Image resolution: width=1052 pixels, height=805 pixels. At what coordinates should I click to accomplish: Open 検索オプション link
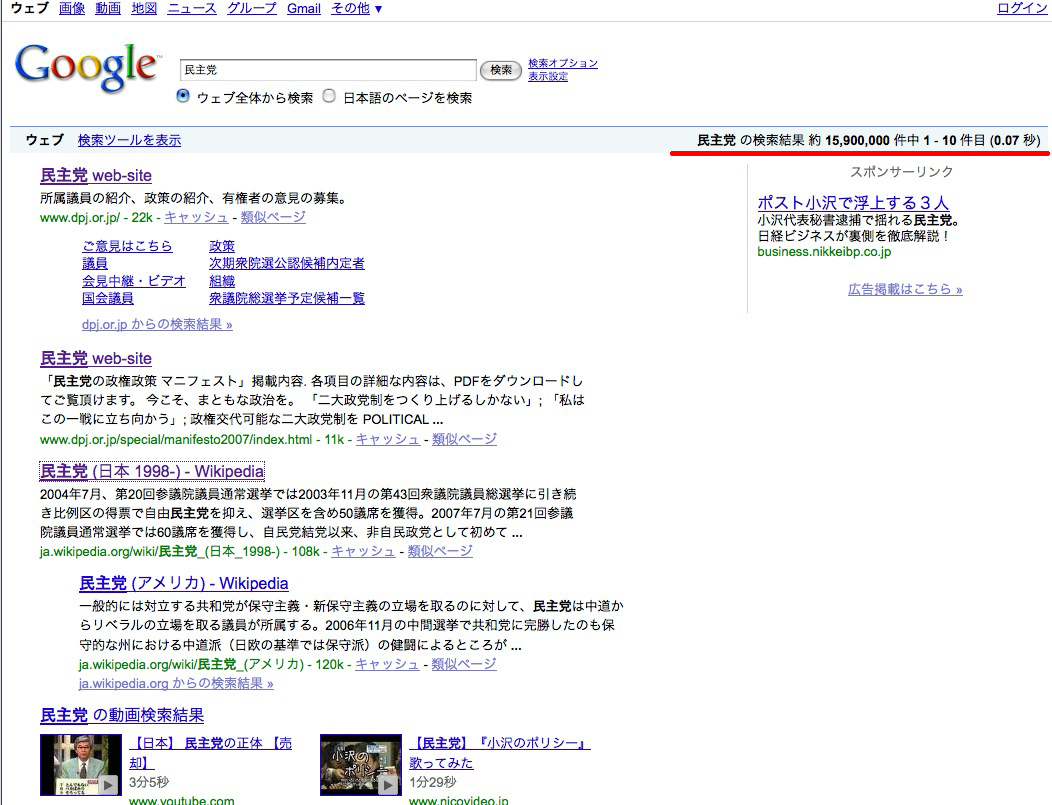563,63
